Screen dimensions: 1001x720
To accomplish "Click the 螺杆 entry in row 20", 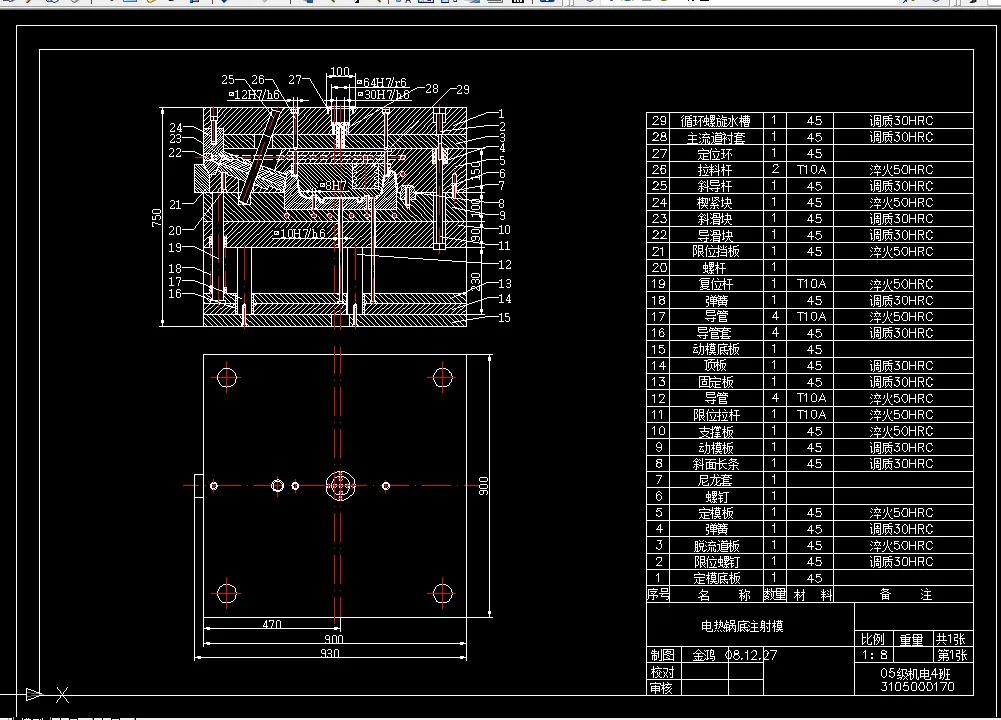I will (x=715, y=268).
